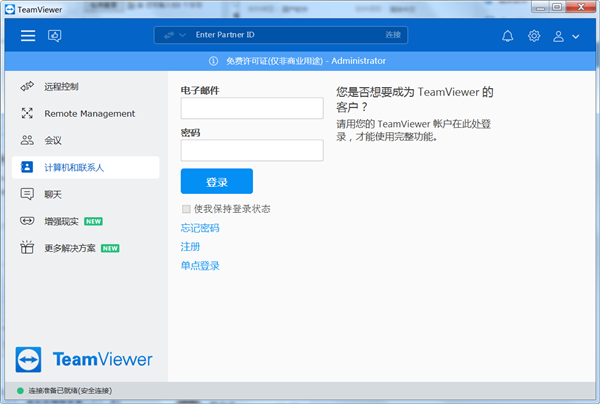Click the user account icon

558,36
